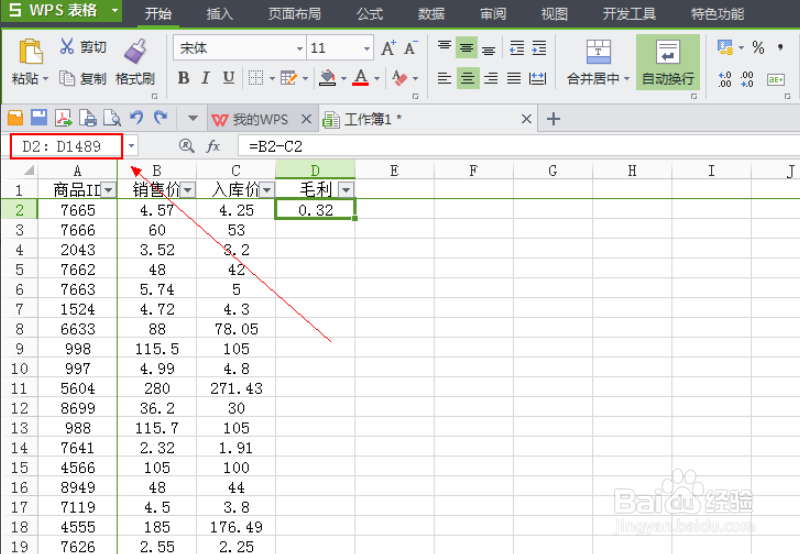Image resolution: width=800 pixels, height=554 pixels.
Task: Add a new document tab with plus
Action: (x=553, y=119)
